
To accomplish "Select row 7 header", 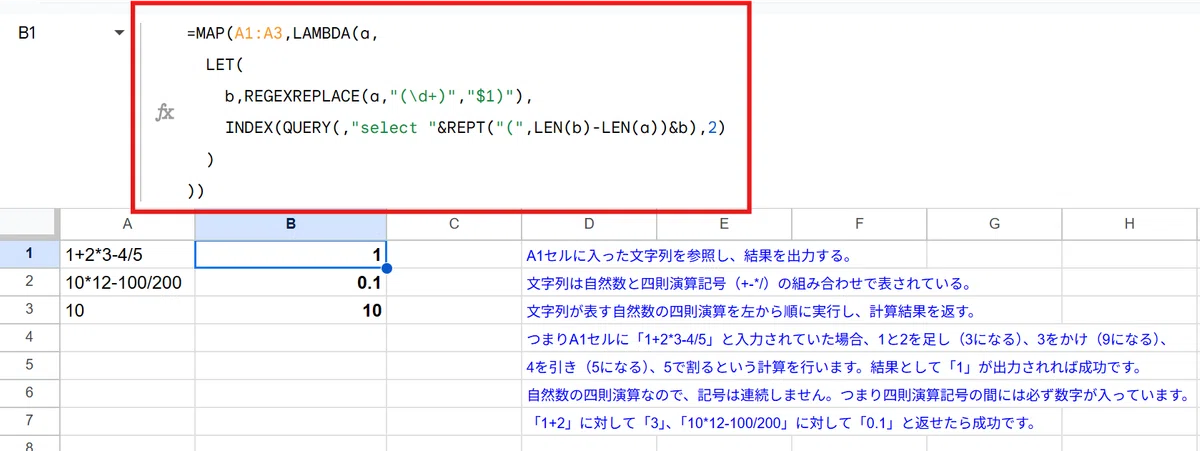I will 29,423.
